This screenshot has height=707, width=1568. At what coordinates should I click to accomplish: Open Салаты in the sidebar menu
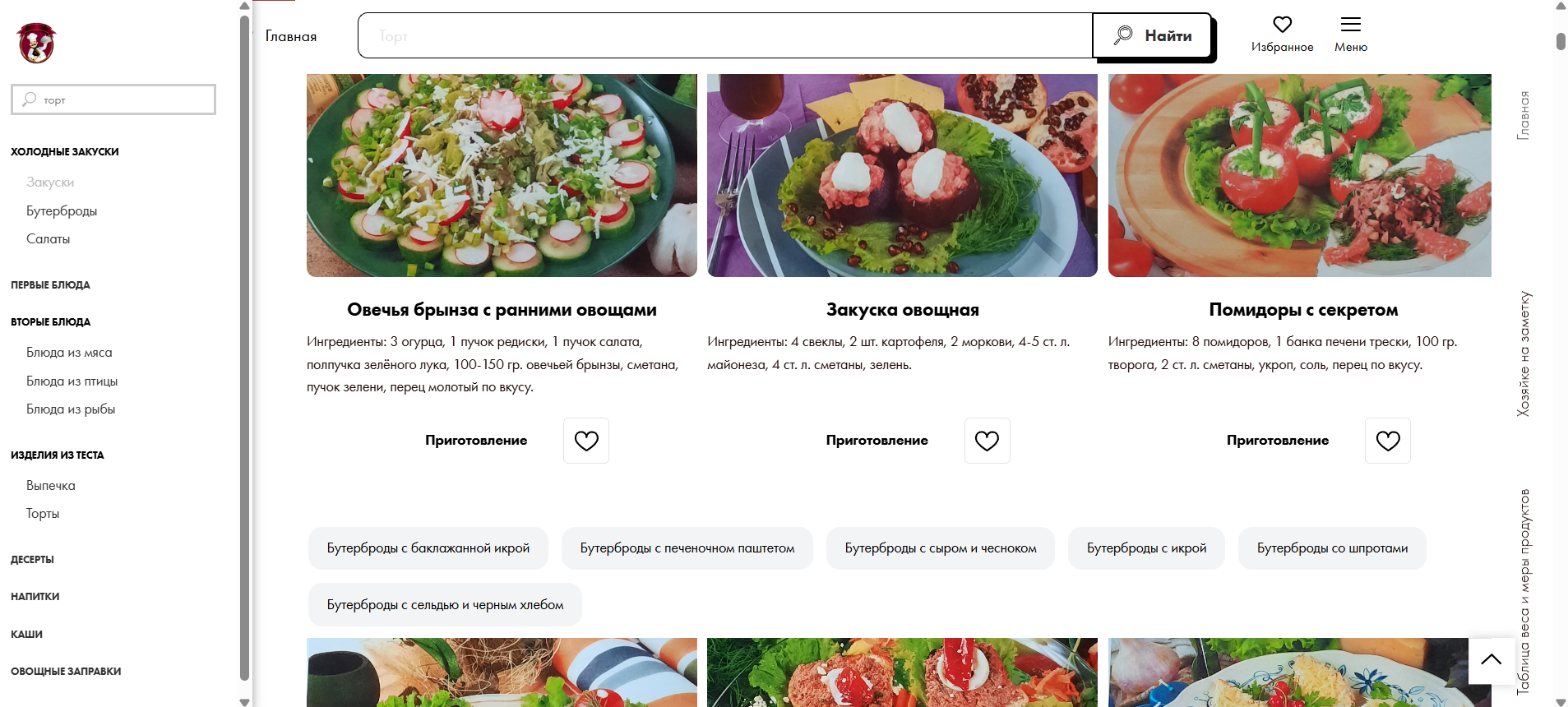(48, 239)
